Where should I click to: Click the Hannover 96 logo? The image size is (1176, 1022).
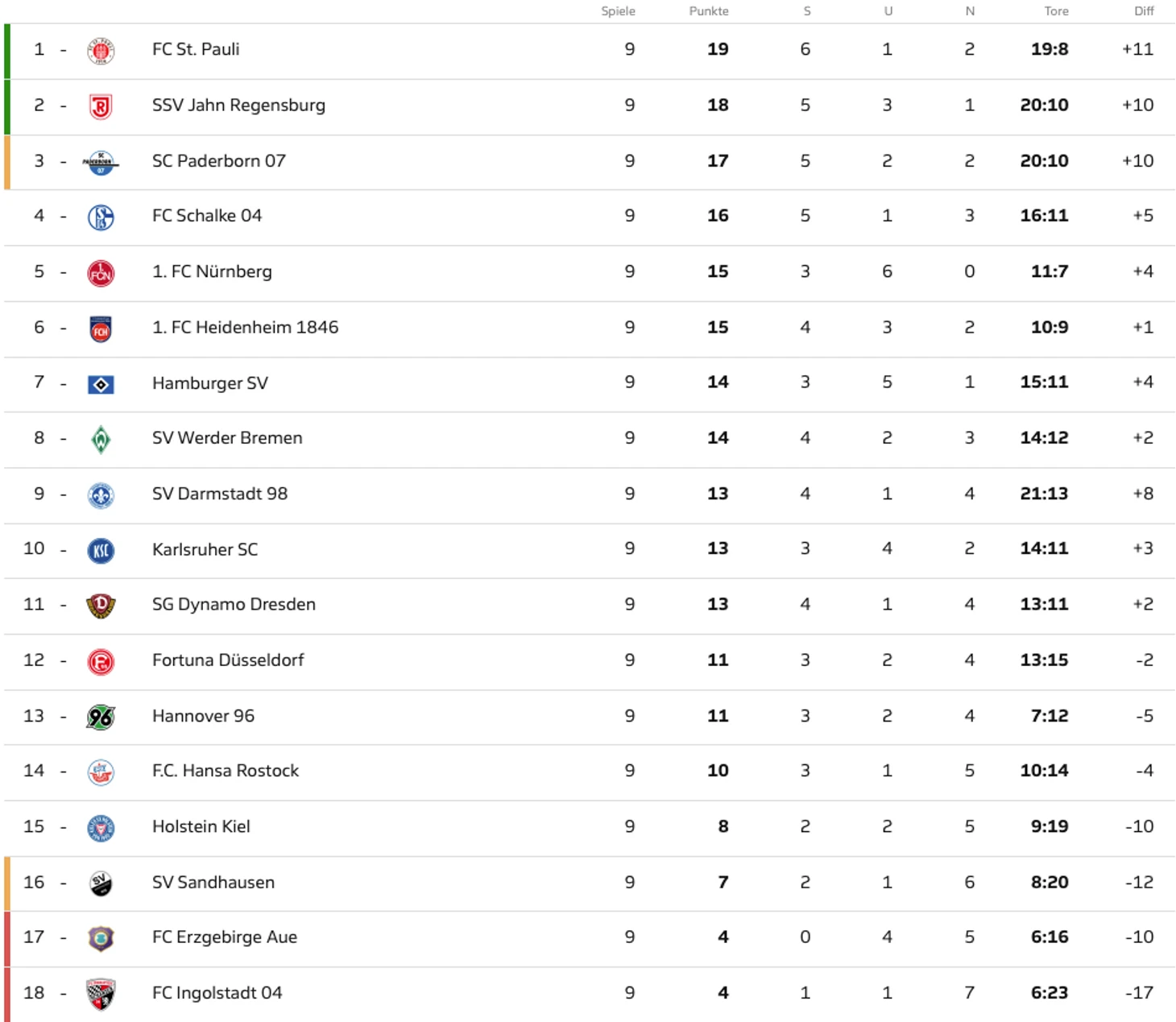click(x=101, y=717)
